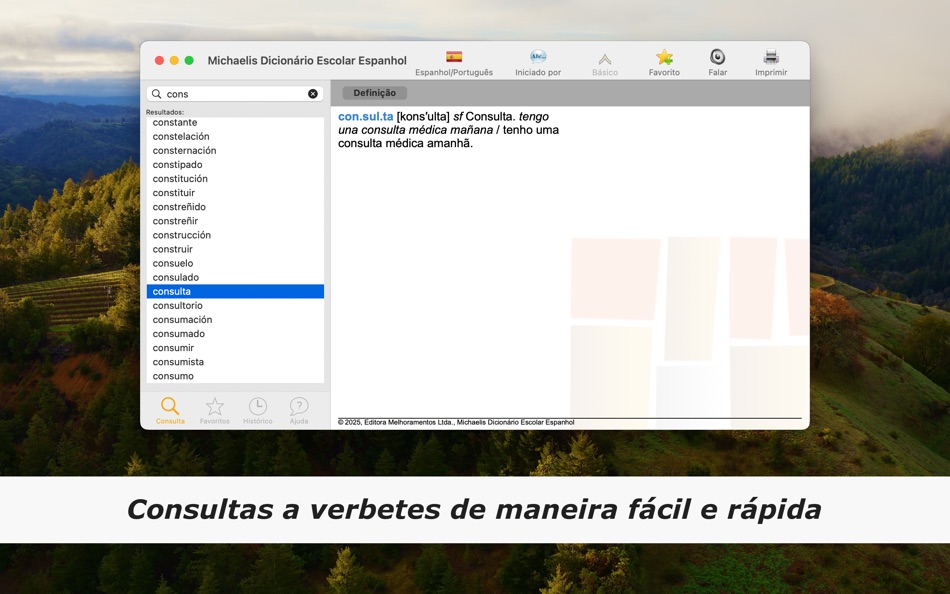Maximize the window with green button
950x594 pixels.
189,61
